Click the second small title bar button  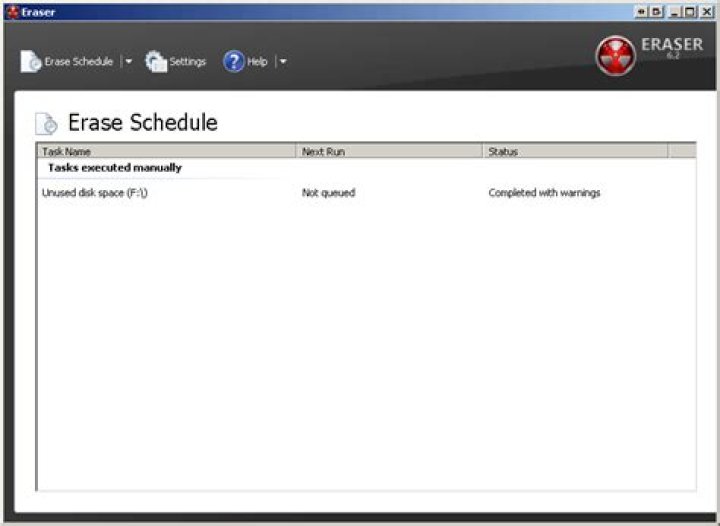tap(657, 12)
